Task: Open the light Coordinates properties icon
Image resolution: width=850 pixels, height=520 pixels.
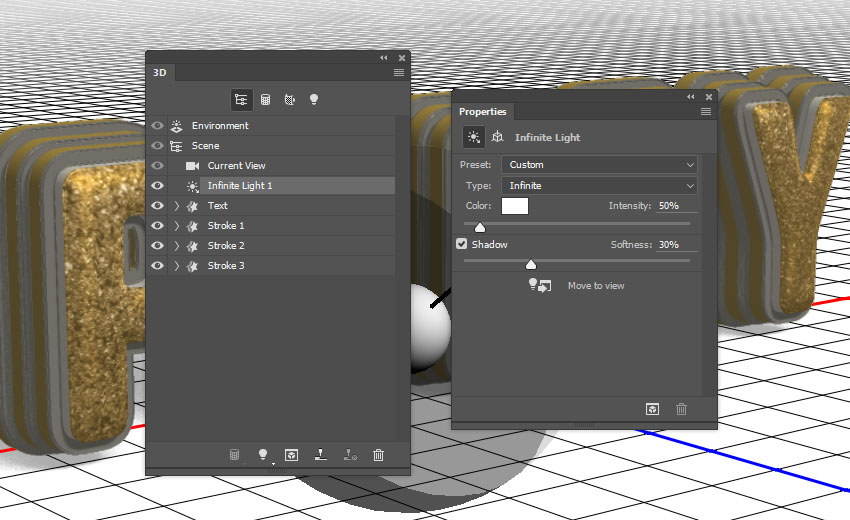Action: (497, 137)
